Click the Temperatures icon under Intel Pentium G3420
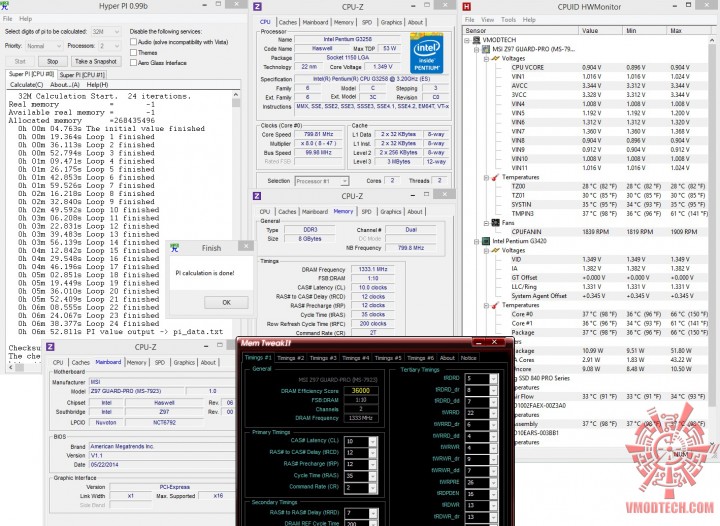Image resolution: width=720 pixels, height=526 pixels. click(x=495, y=305)
